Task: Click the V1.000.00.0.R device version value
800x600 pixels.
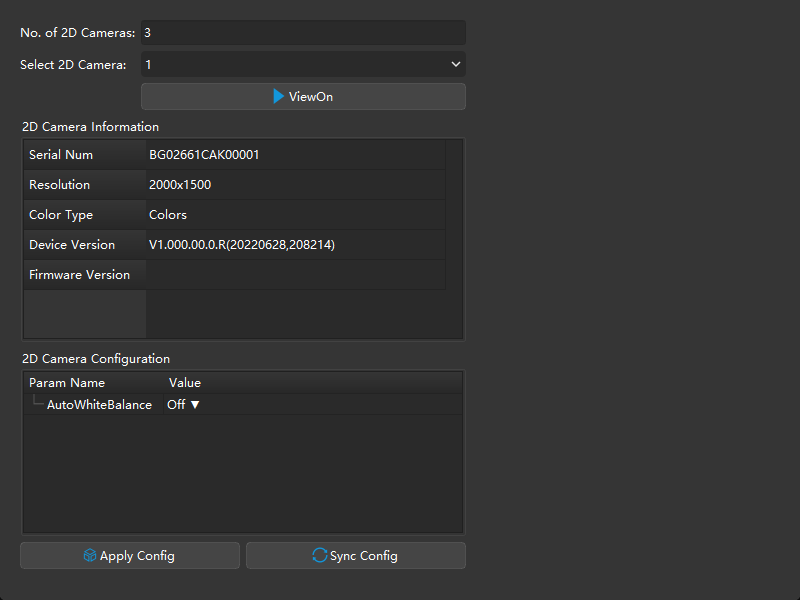Action: (241, 245)
